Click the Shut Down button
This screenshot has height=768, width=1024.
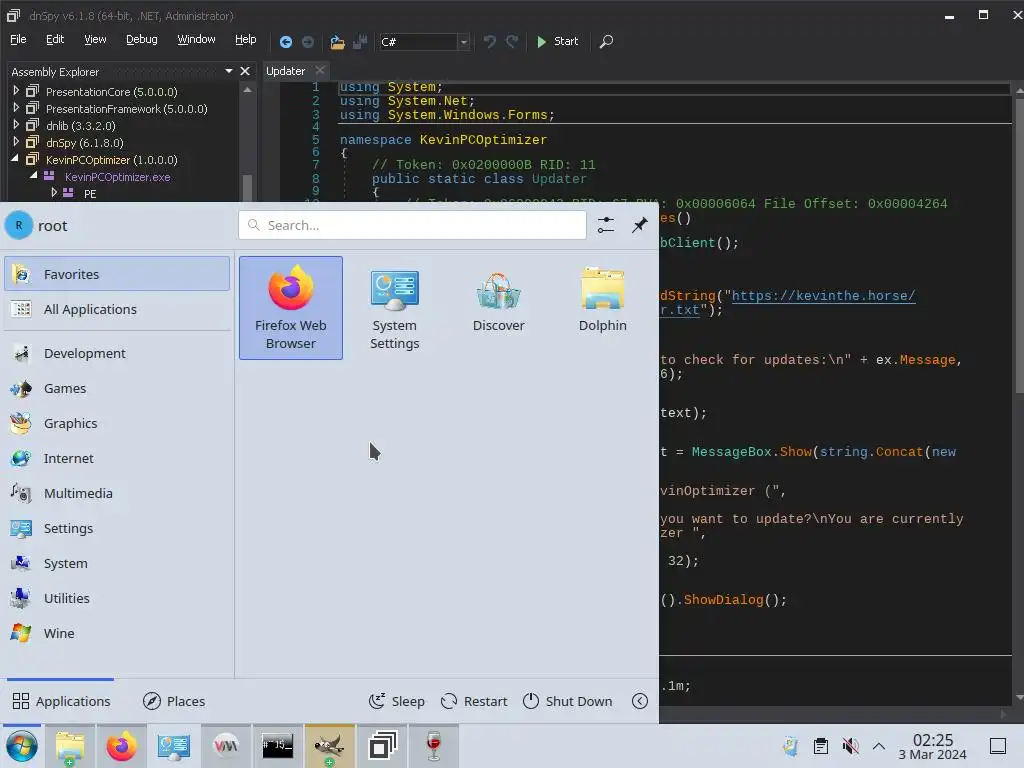568,701
